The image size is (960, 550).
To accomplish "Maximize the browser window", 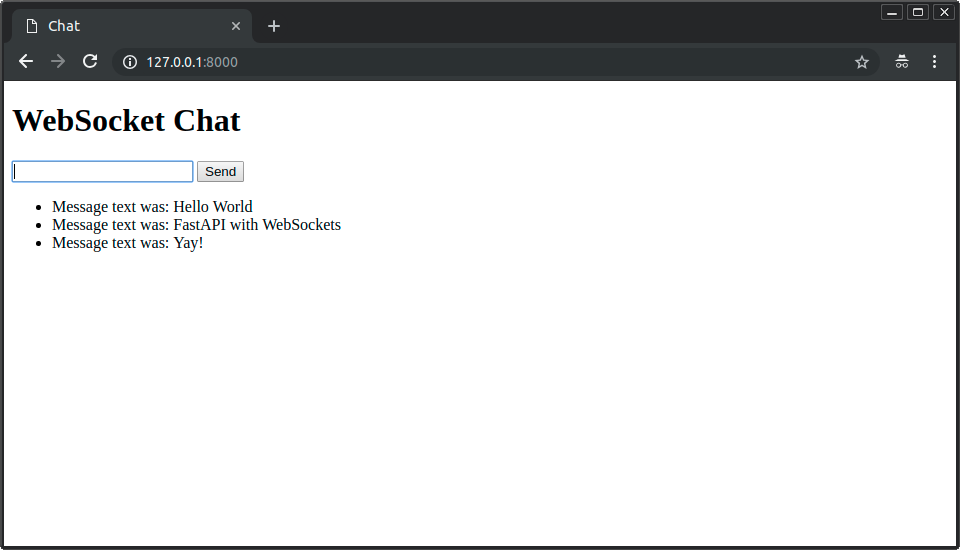I will [917, 12].
